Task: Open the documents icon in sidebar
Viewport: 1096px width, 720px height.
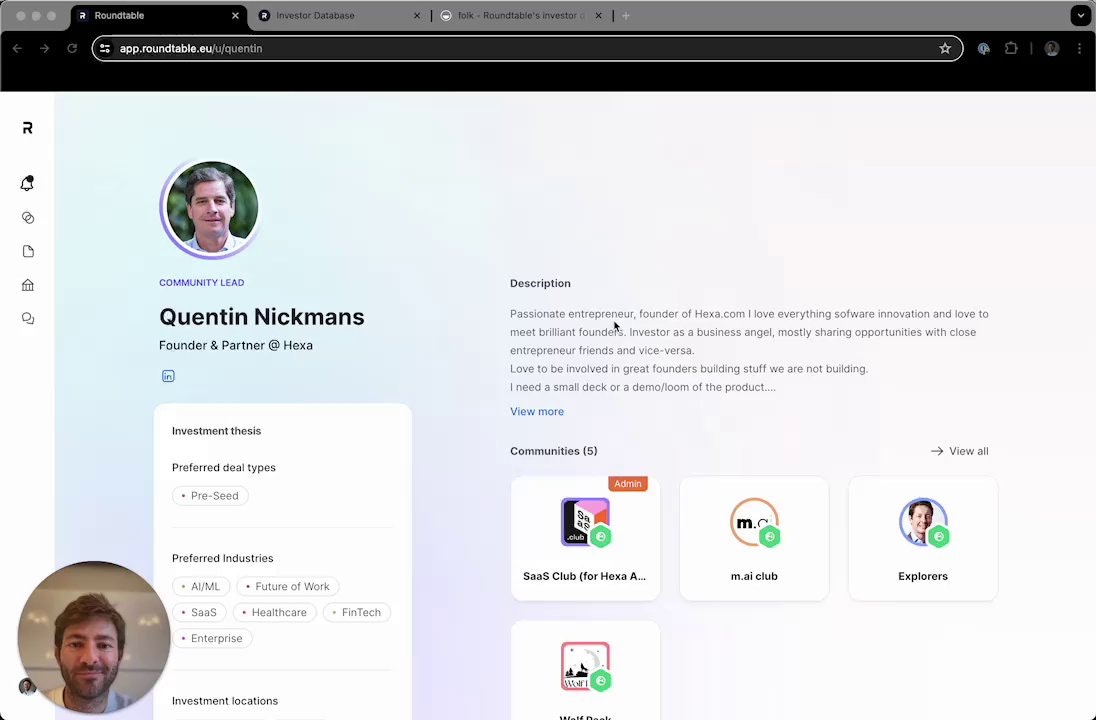Action: tap(28, 252)
